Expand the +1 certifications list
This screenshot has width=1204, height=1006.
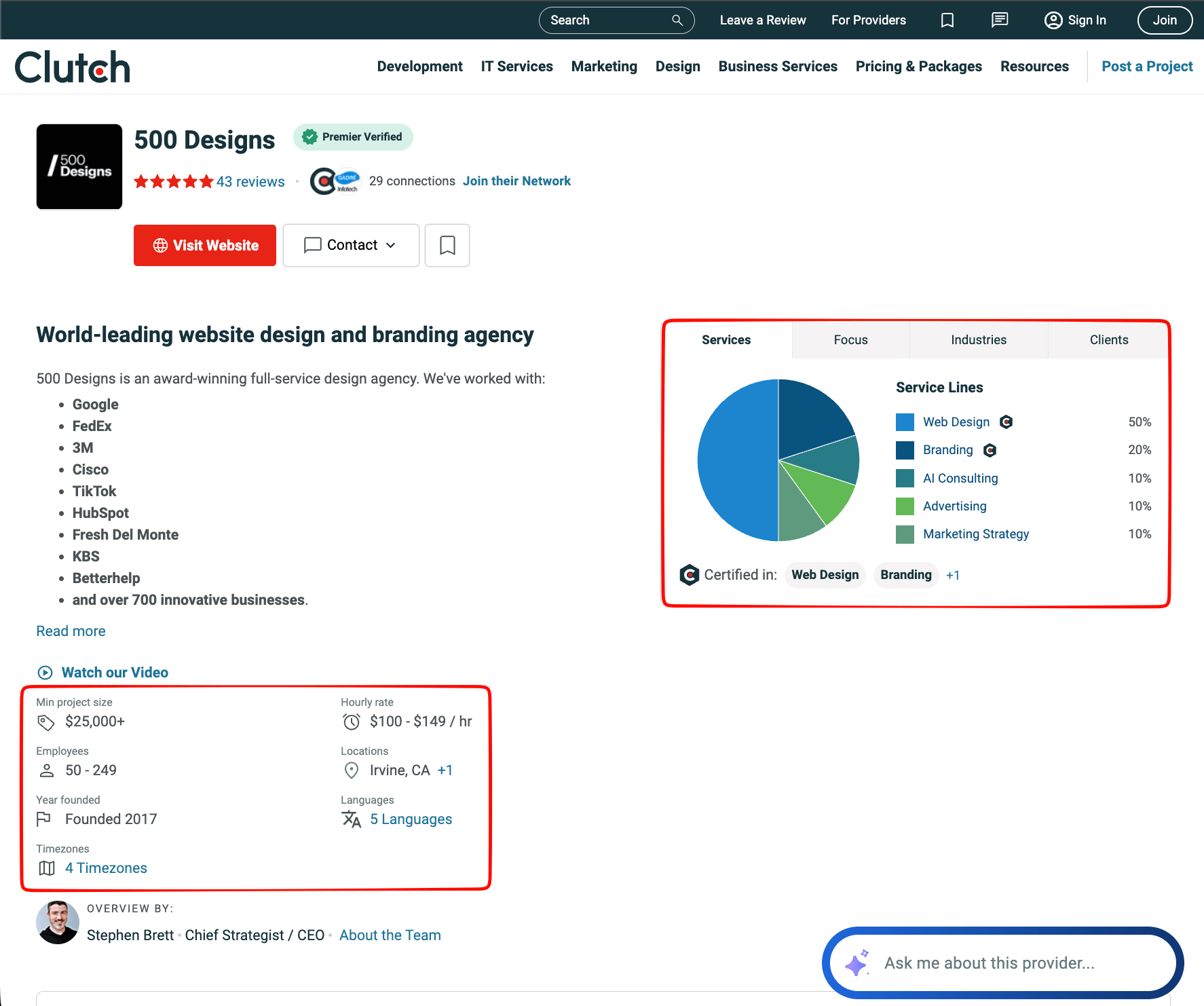coord(953,575)
